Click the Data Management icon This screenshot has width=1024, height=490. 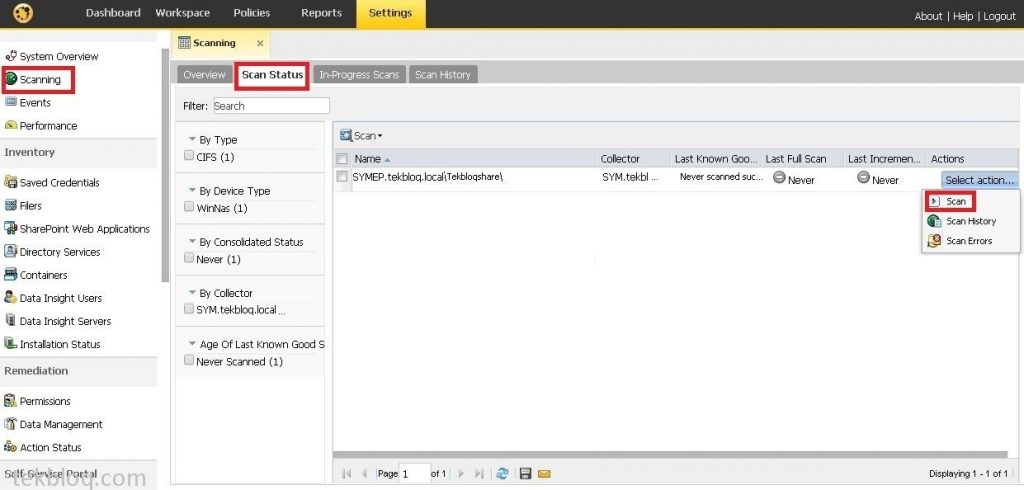[10, 423]
